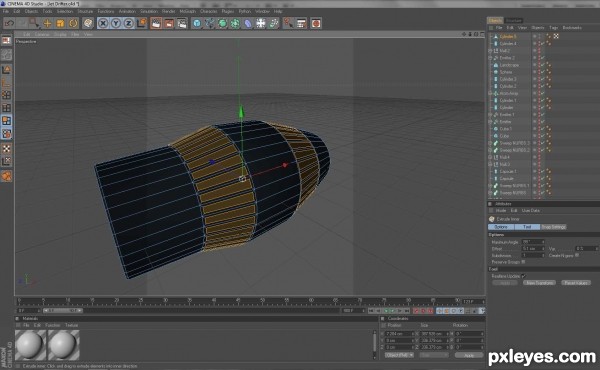Click orange sphere icon in left palette
This screenshot has height=370, width=600.
(x=7, y=176)
